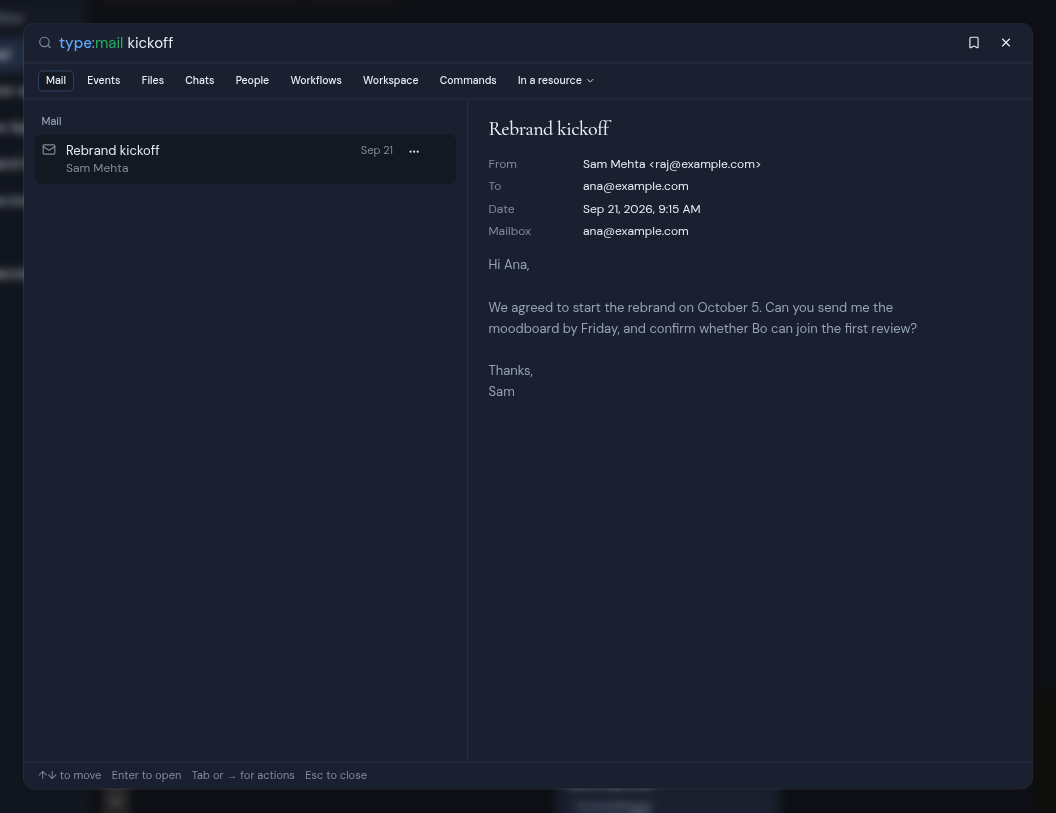Image resolution: width=1056 pixels, height=813 pixels.
Task: Click the date Sep 21, 2026, 9:15 AM
Action: pyautogui.click(x=642, y=209)
